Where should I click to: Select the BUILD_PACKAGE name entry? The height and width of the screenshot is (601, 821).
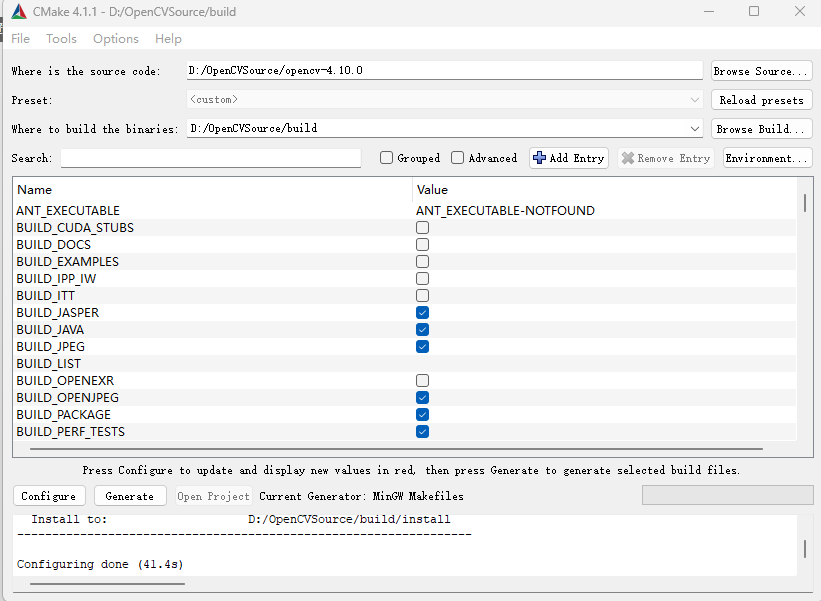click(x=63, y=415)
